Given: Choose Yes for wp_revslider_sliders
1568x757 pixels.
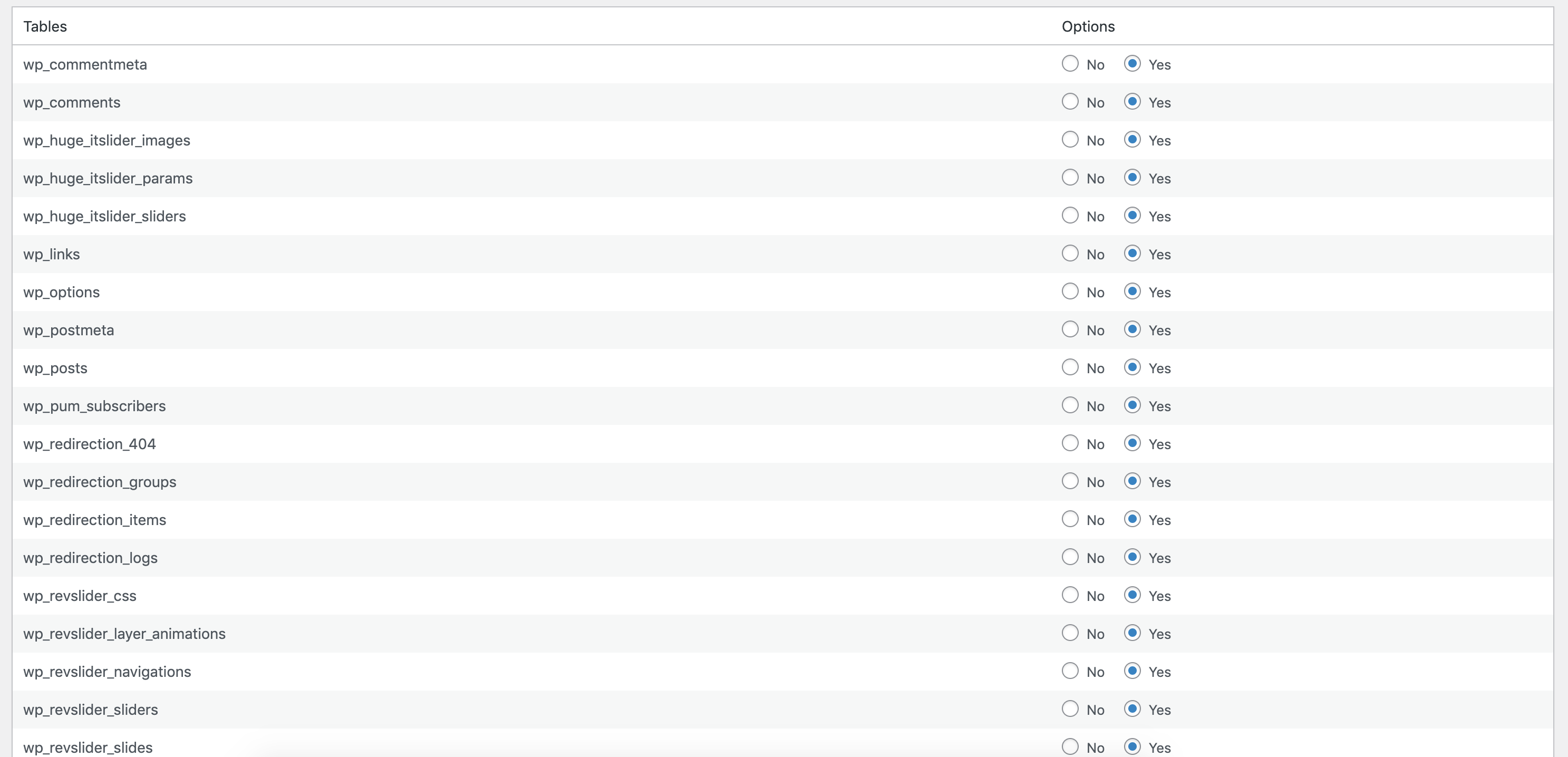Looking at the screenshot, I should point(1131,709).
